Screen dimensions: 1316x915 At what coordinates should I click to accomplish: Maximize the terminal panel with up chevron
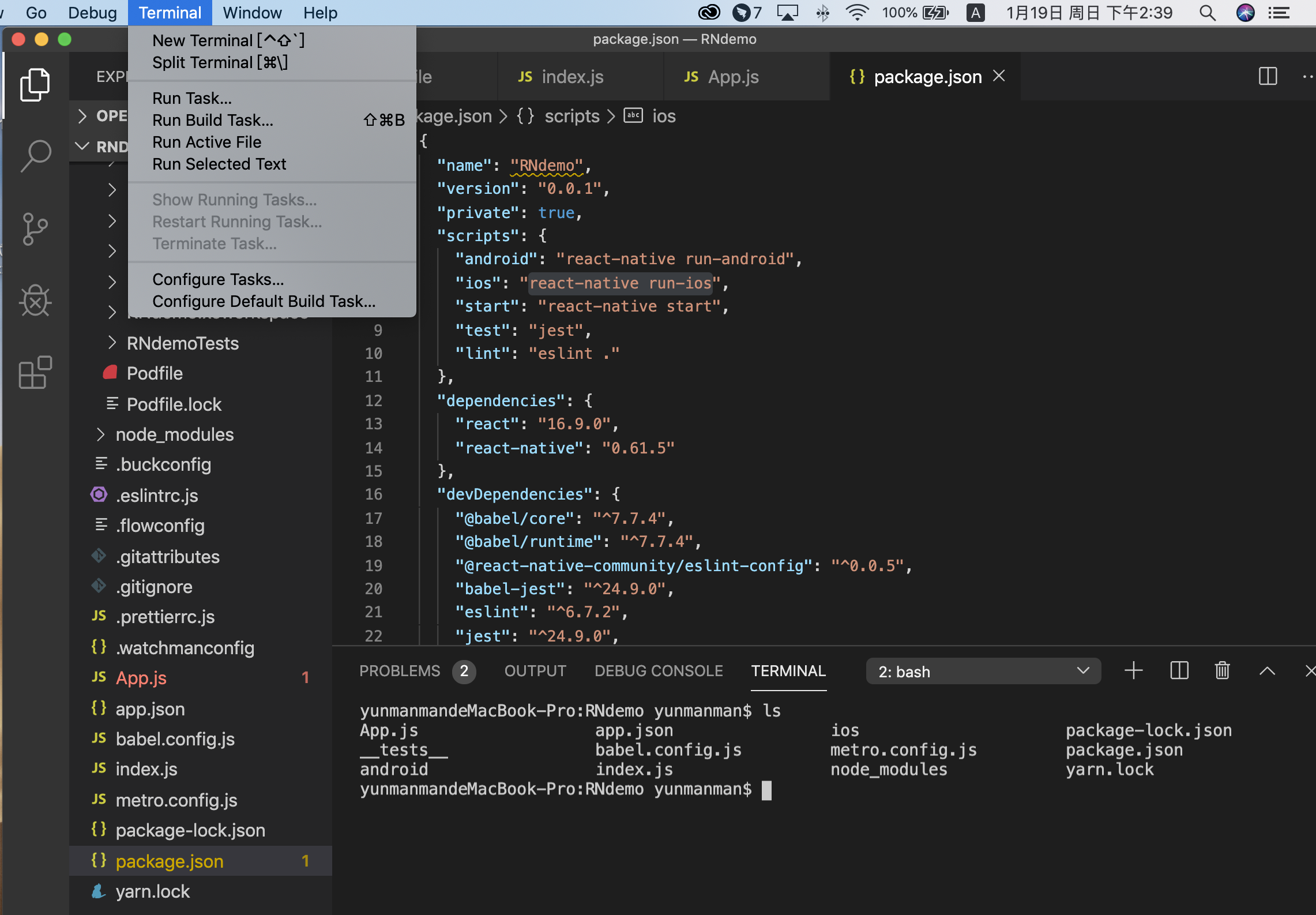tap(1267, 671)
